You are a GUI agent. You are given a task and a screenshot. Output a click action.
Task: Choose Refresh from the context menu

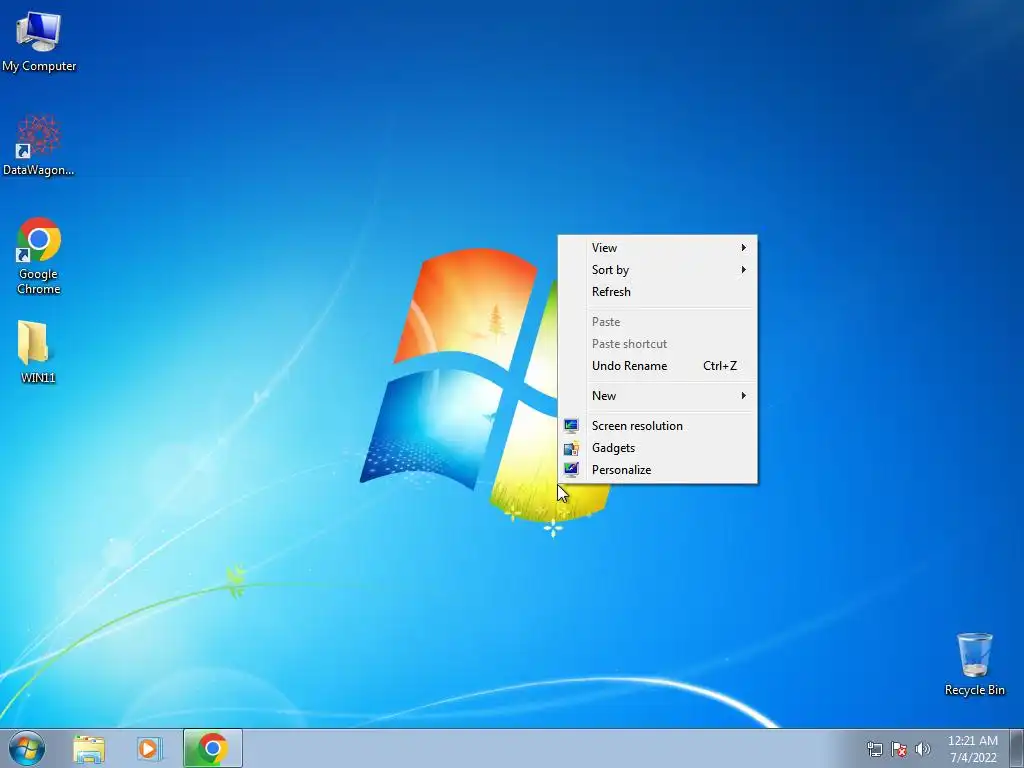658,292
